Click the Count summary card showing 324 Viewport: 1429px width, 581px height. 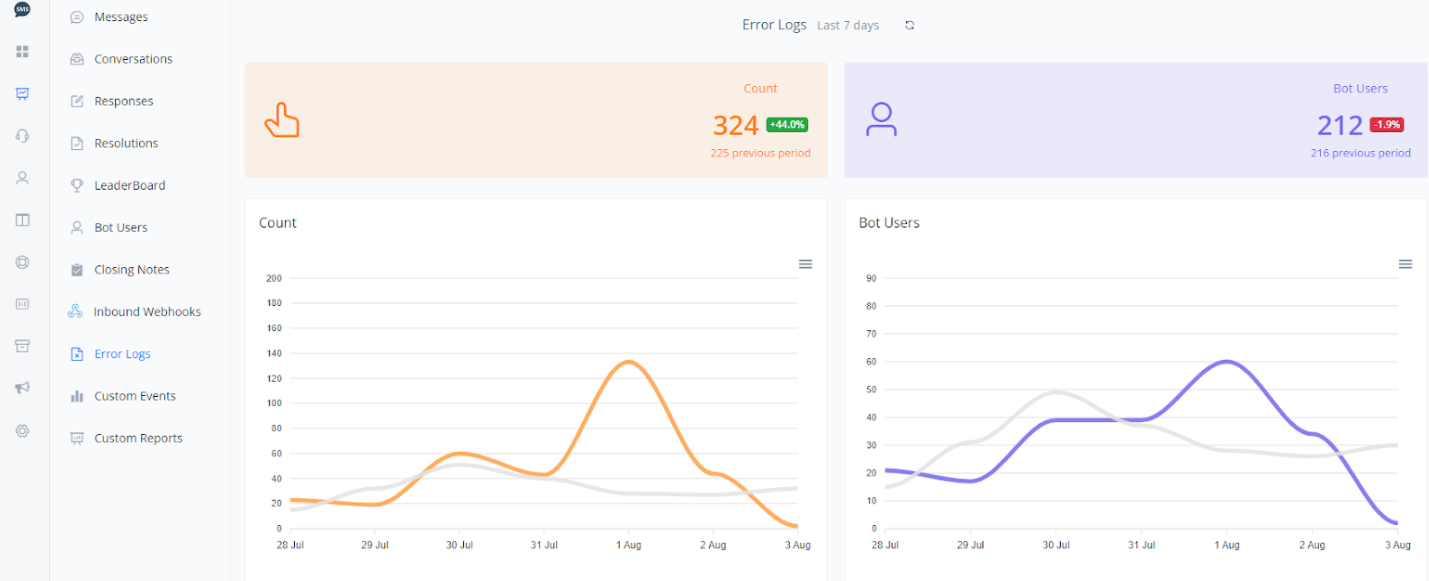point(535,120)
